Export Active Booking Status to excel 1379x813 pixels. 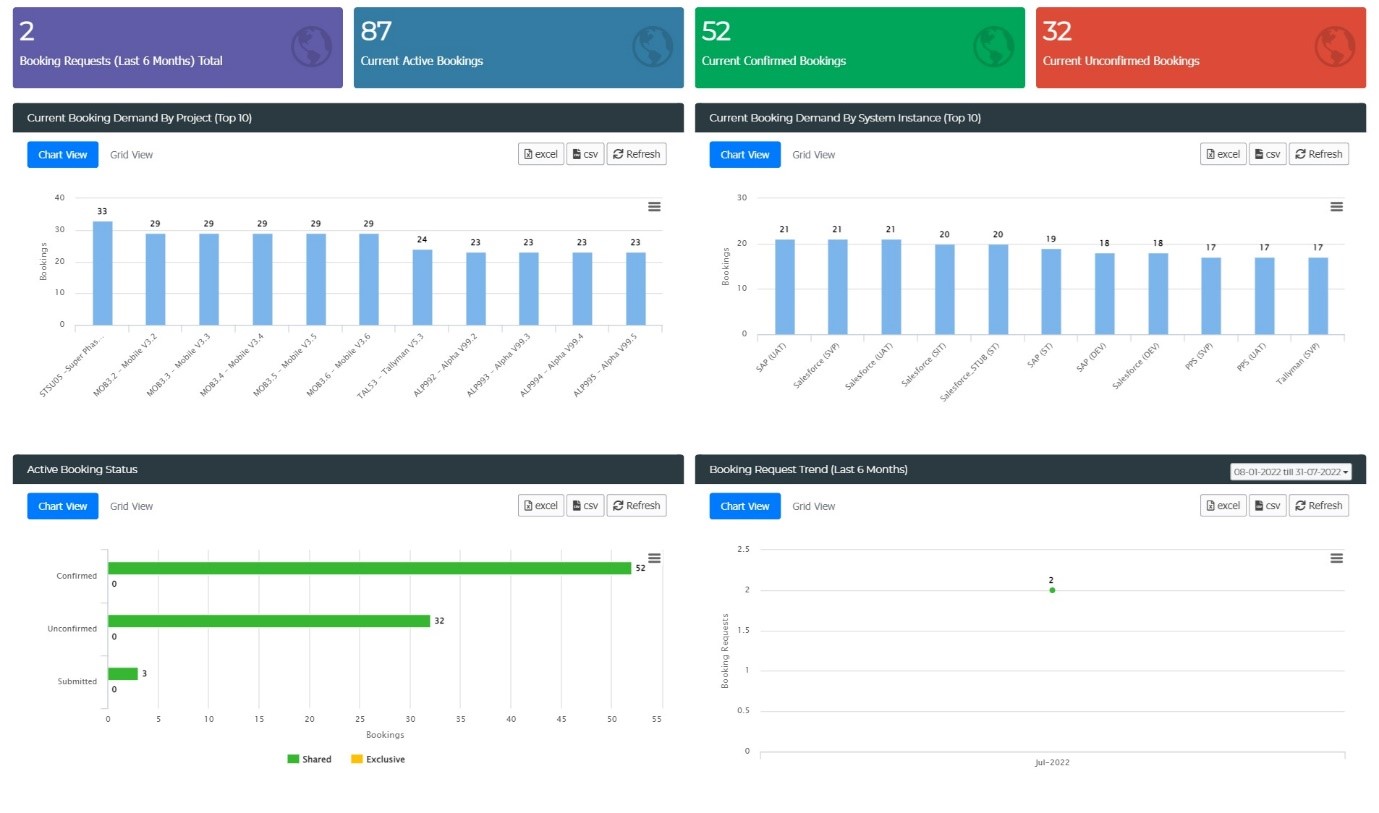(541, 506)
